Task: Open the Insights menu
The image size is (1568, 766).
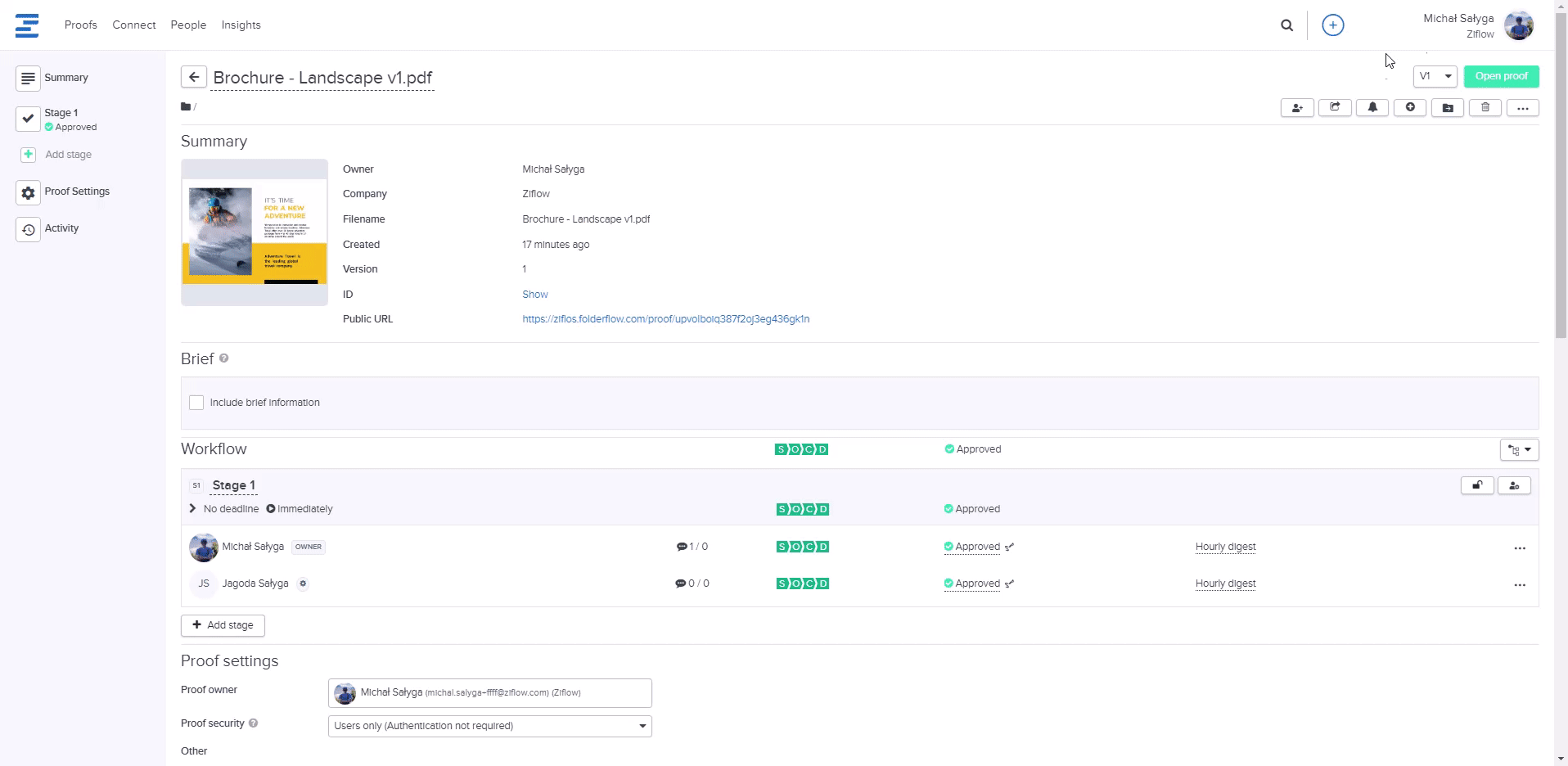Action: pyautogui.click(x=241, y=25)
